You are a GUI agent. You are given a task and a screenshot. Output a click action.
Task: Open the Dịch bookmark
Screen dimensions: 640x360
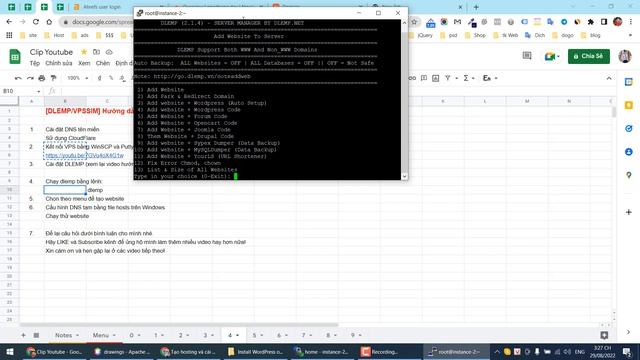coord(535,36)
